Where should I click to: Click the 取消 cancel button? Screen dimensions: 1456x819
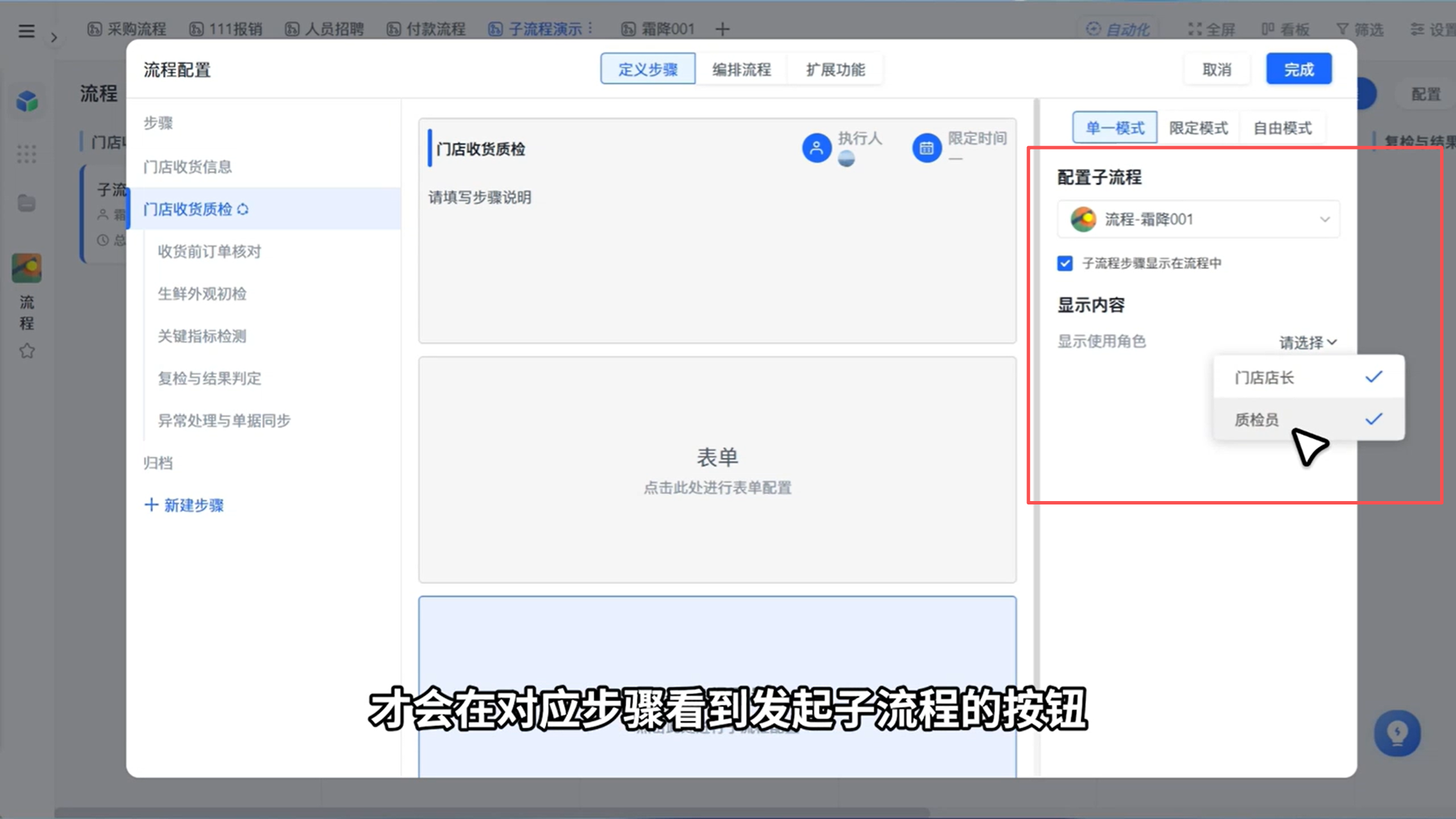1216,69
